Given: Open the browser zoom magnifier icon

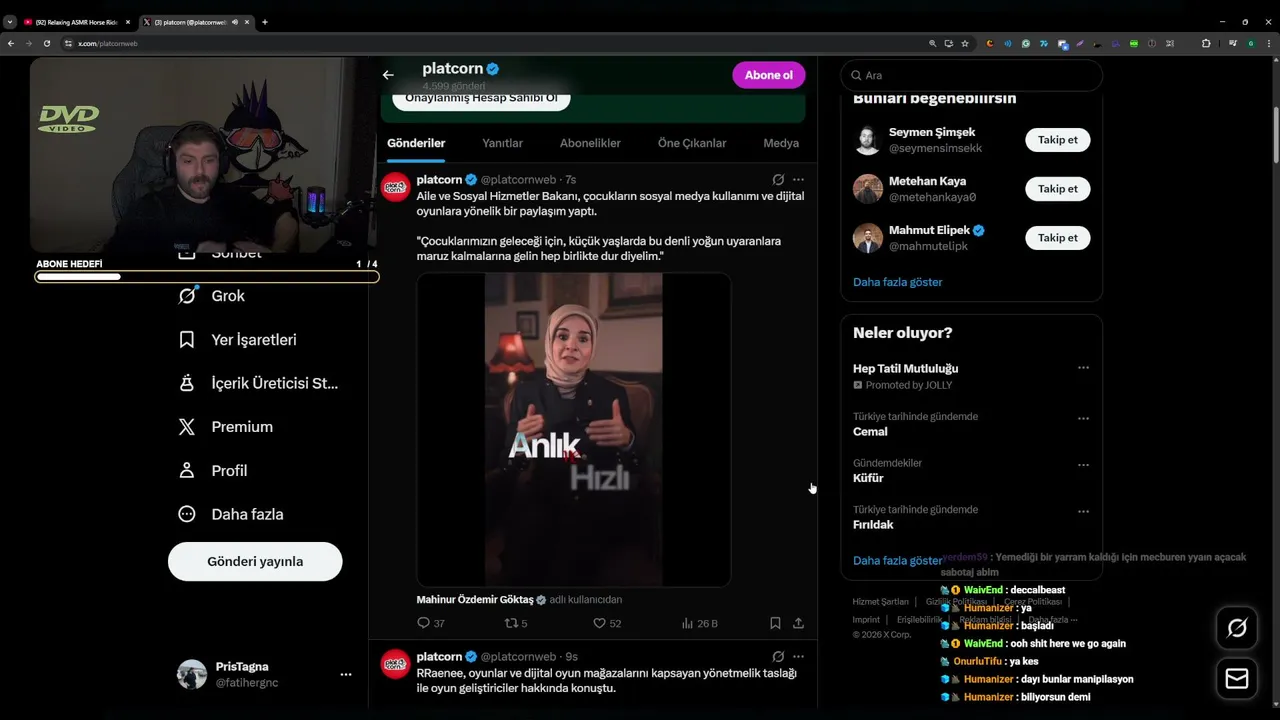Looking at the screenshot, I should [933, 43].
